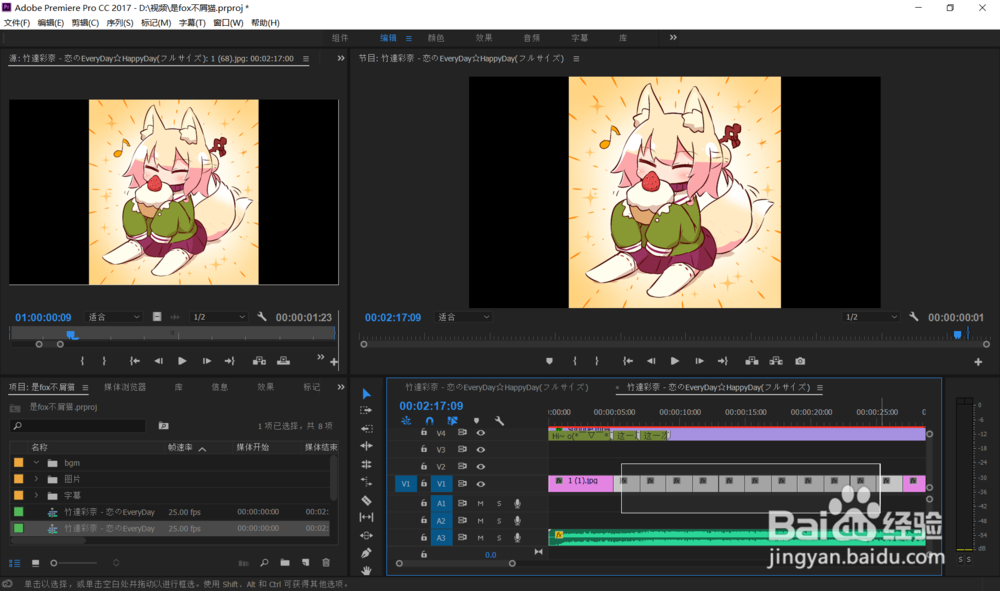Open Source monitor settings wrench
This screenshot has height=591, width=1000.
pyautogui.click(x=261, y=316)
